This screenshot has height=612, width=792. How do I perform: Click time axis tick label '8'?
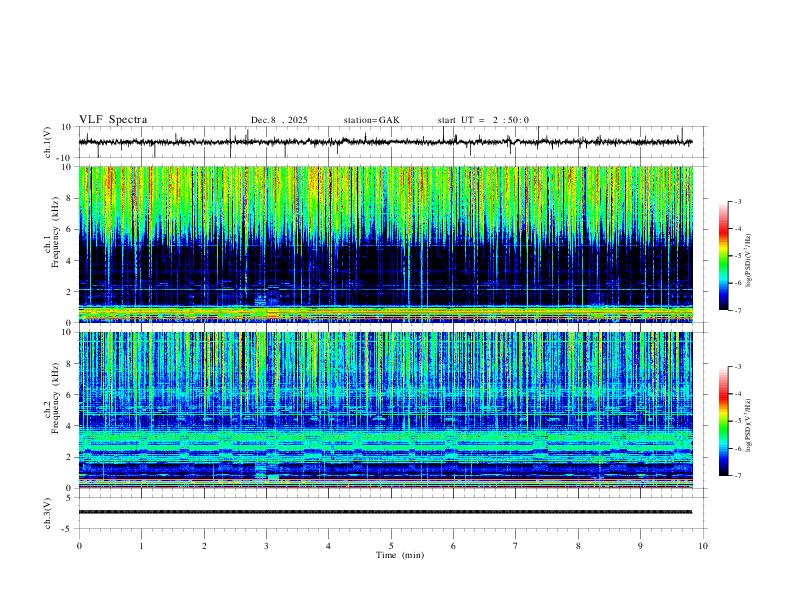coord(578,546)
